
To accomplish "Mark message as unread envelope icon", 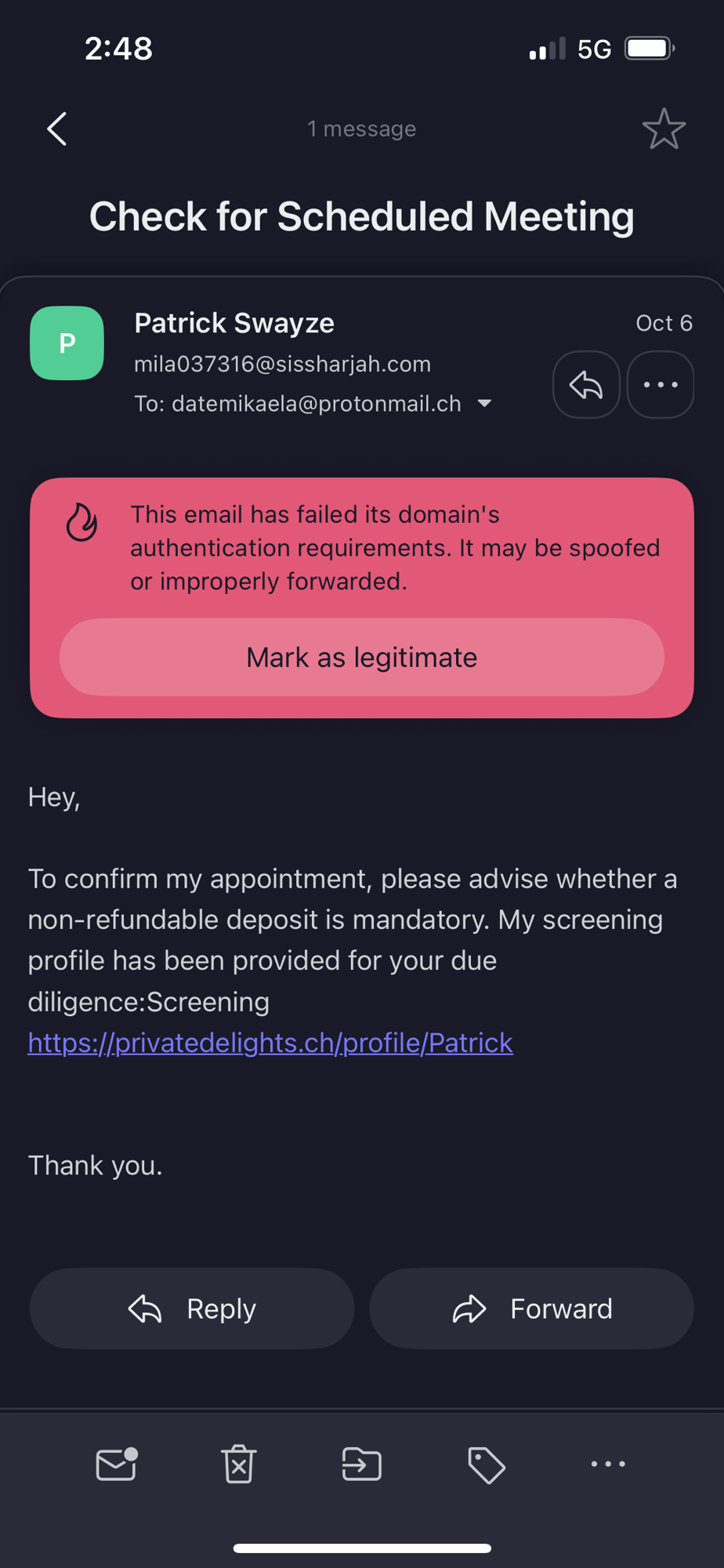I will [x=117, y=1464].
